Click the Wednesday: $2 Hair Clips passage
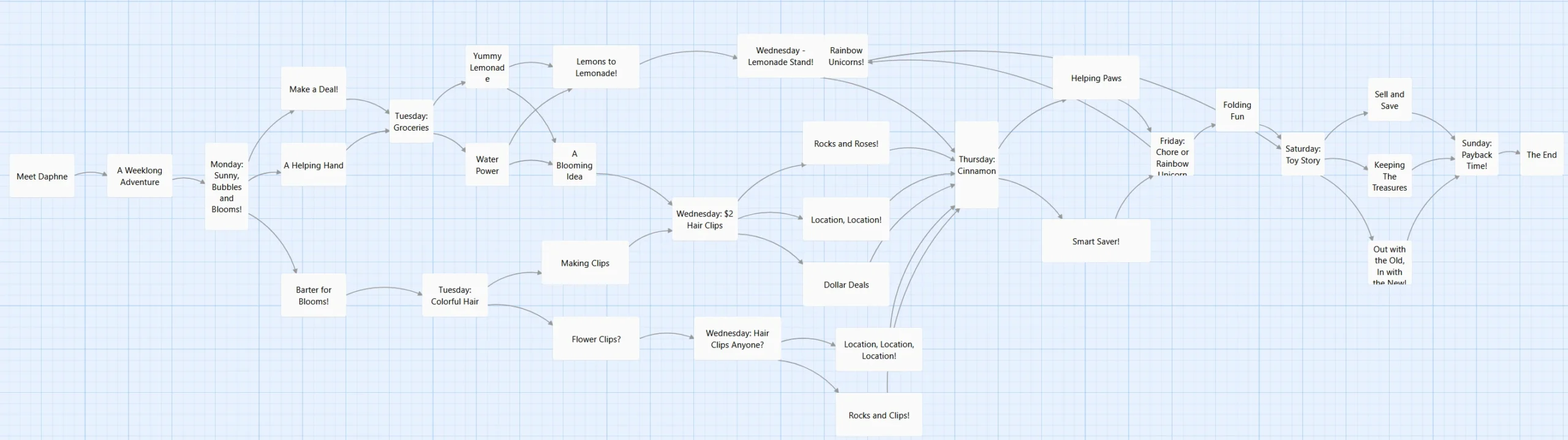The height and width of the screenshot is (440, 1568). pos(704,219)
